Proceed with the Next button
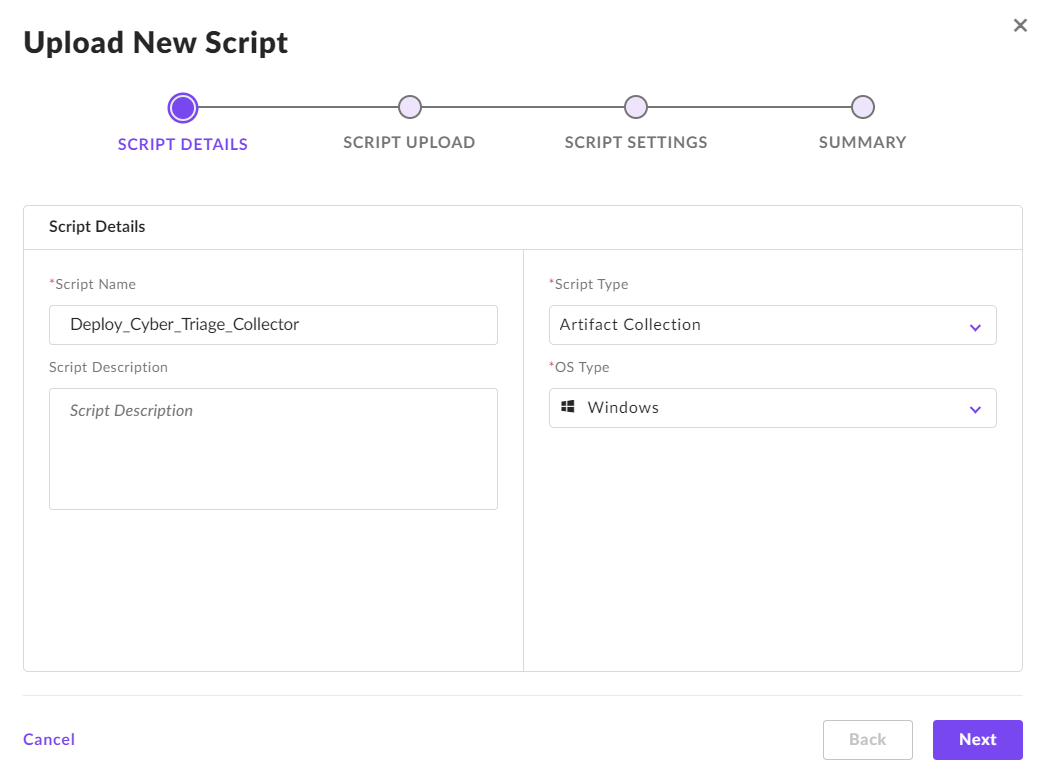Screen dimensions: 1041x781 [977, 740]
